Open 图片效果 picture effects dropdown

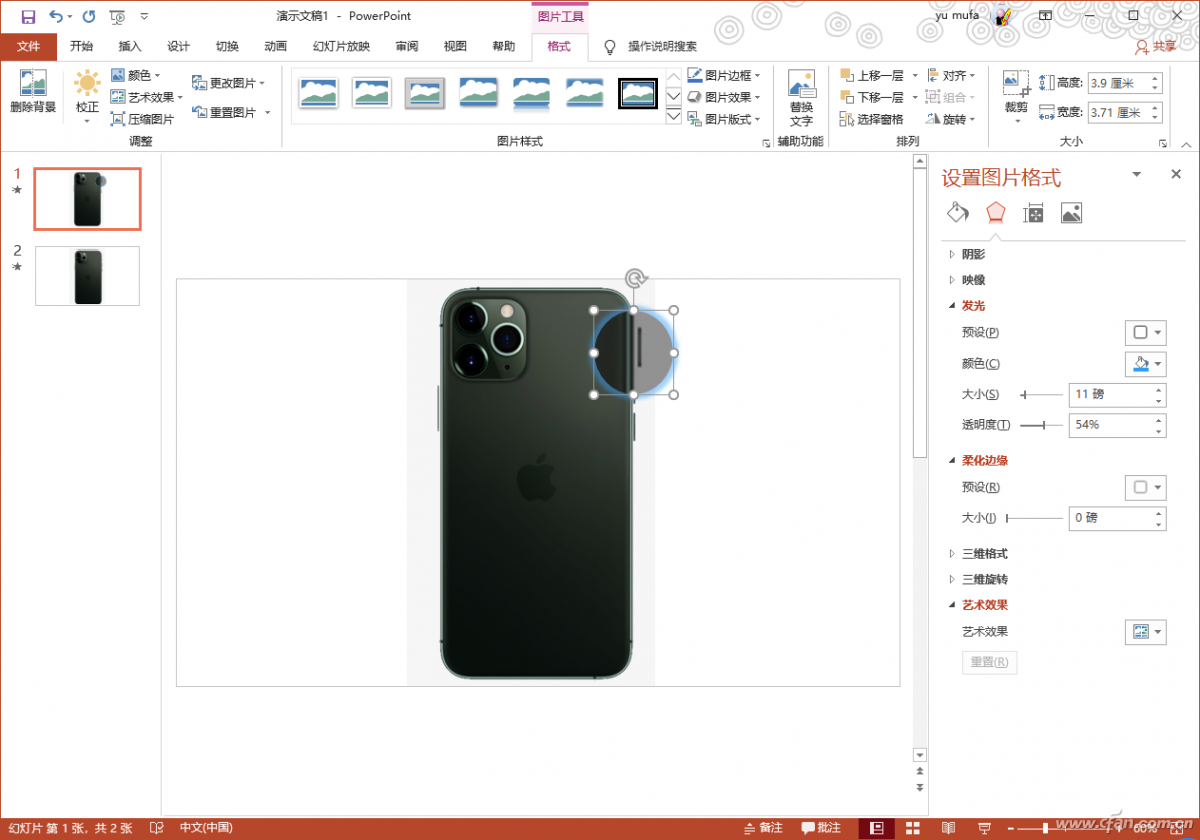(724, 97)
